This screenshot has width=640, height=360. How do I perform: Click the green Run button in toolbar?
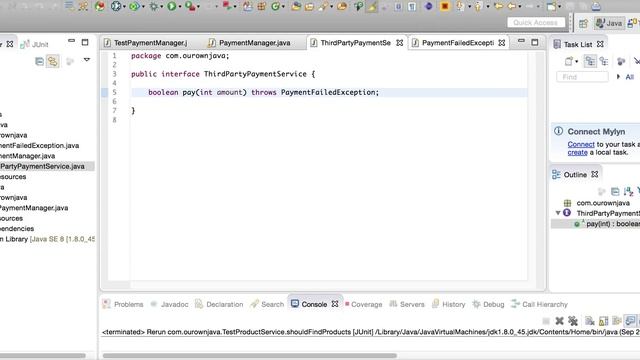click(171, 6)
